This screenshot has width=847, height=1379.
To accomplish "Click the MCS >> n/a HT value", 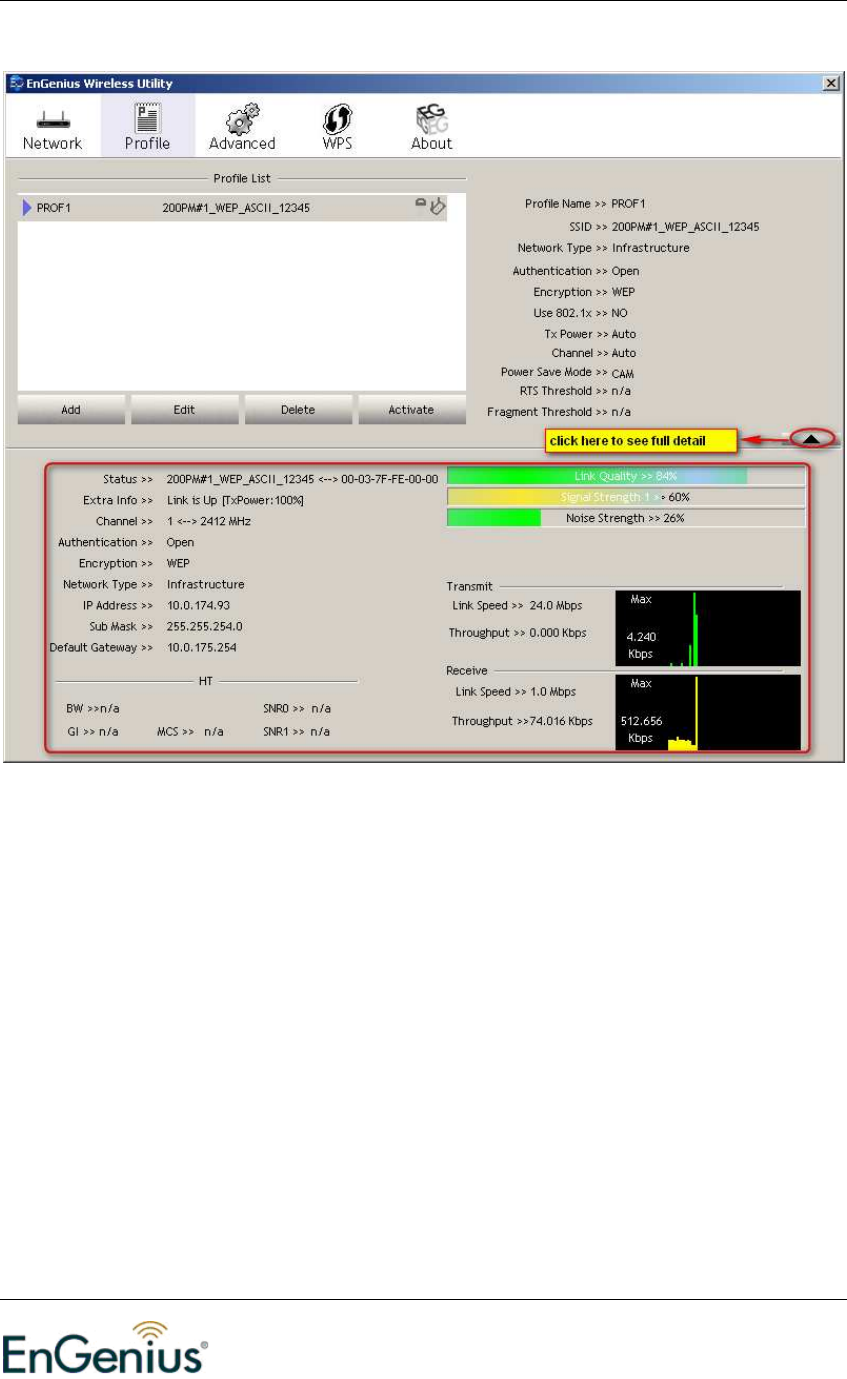I will pos(190,731).
